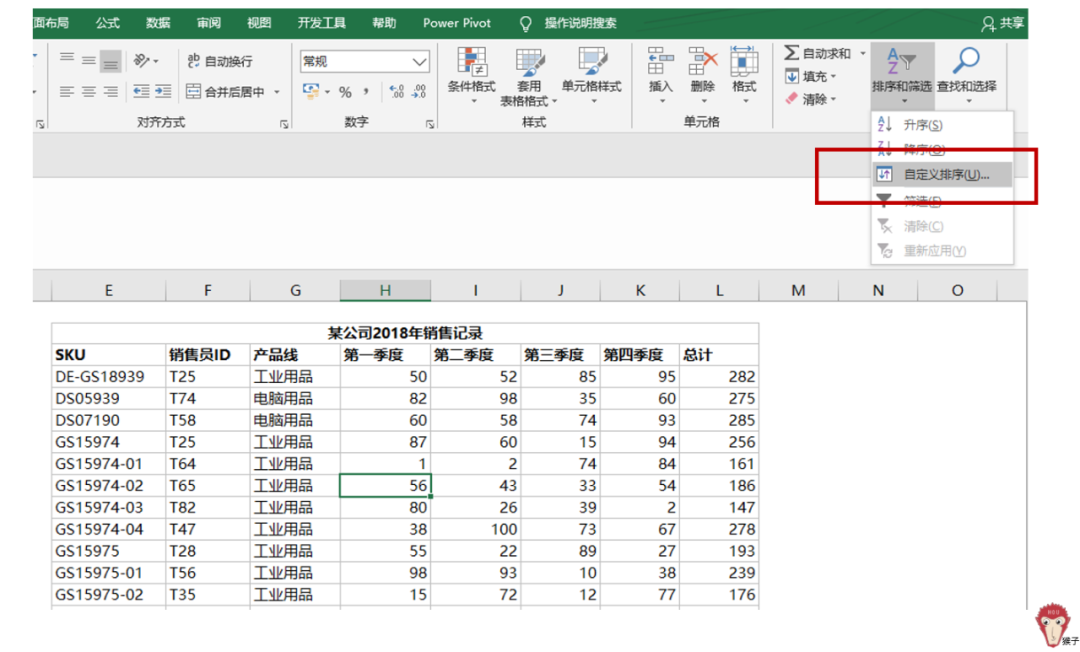Click cell DE-GS18939
The image size is (1080, 652).
(109, 377)
